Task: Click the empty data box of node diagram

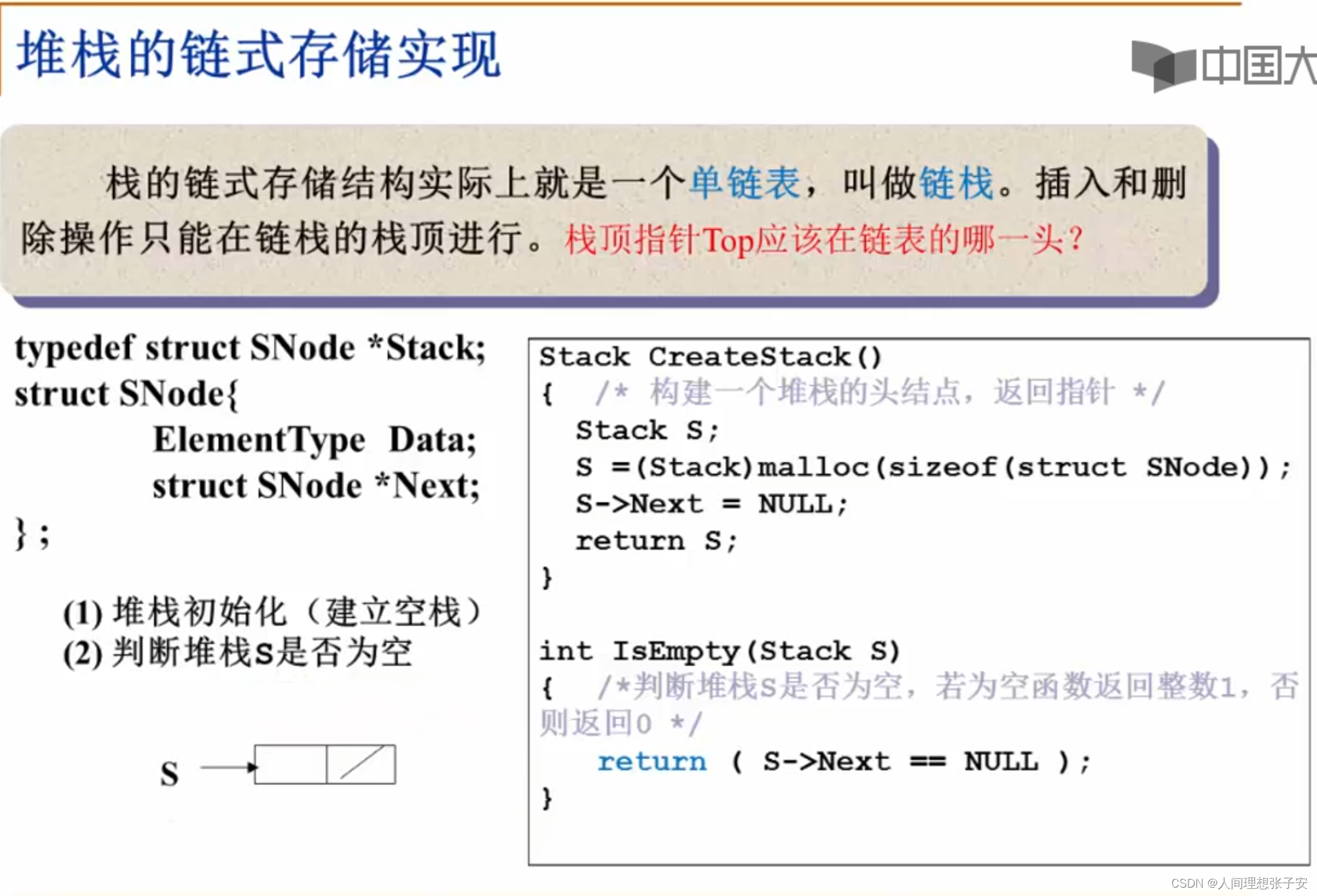Action: pyautogui.click(x=290, y=765)
